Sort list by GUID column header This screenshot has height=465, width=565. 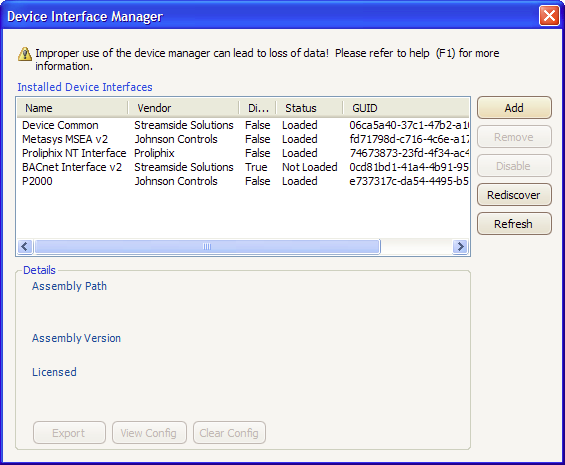[x=406, y=108]
